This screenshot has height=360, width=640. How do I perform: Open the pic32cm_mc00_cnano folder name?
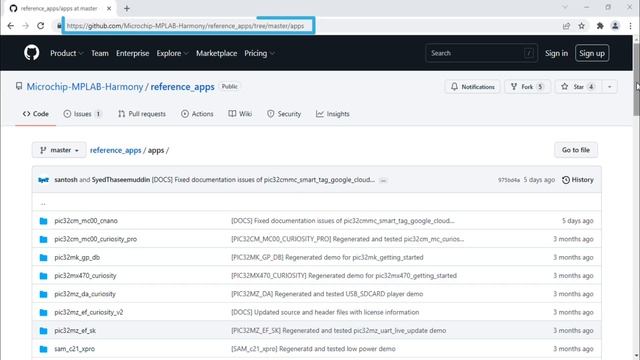pos(86,221)
